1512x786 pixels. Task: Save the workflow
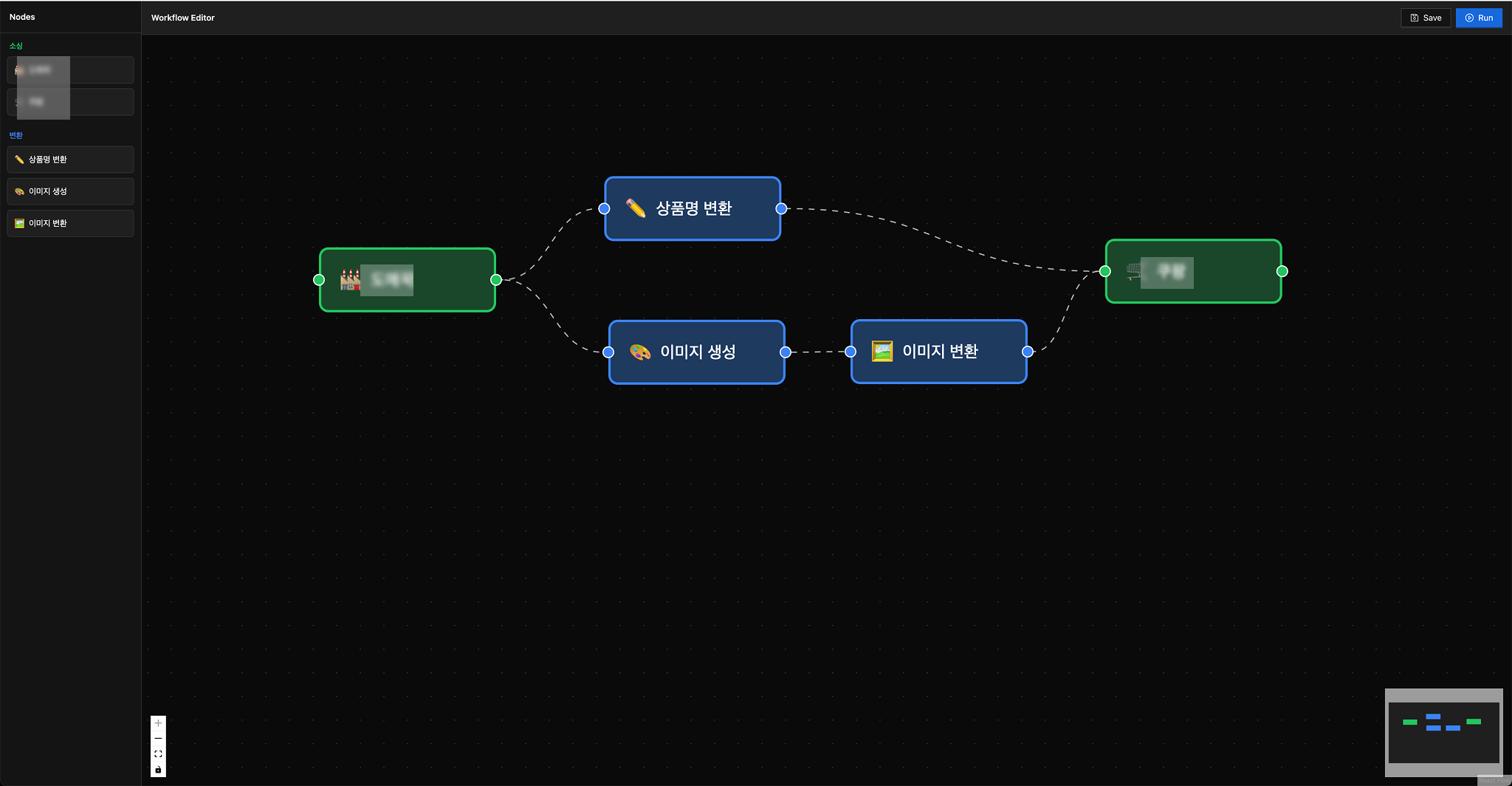click(1425, 18)
